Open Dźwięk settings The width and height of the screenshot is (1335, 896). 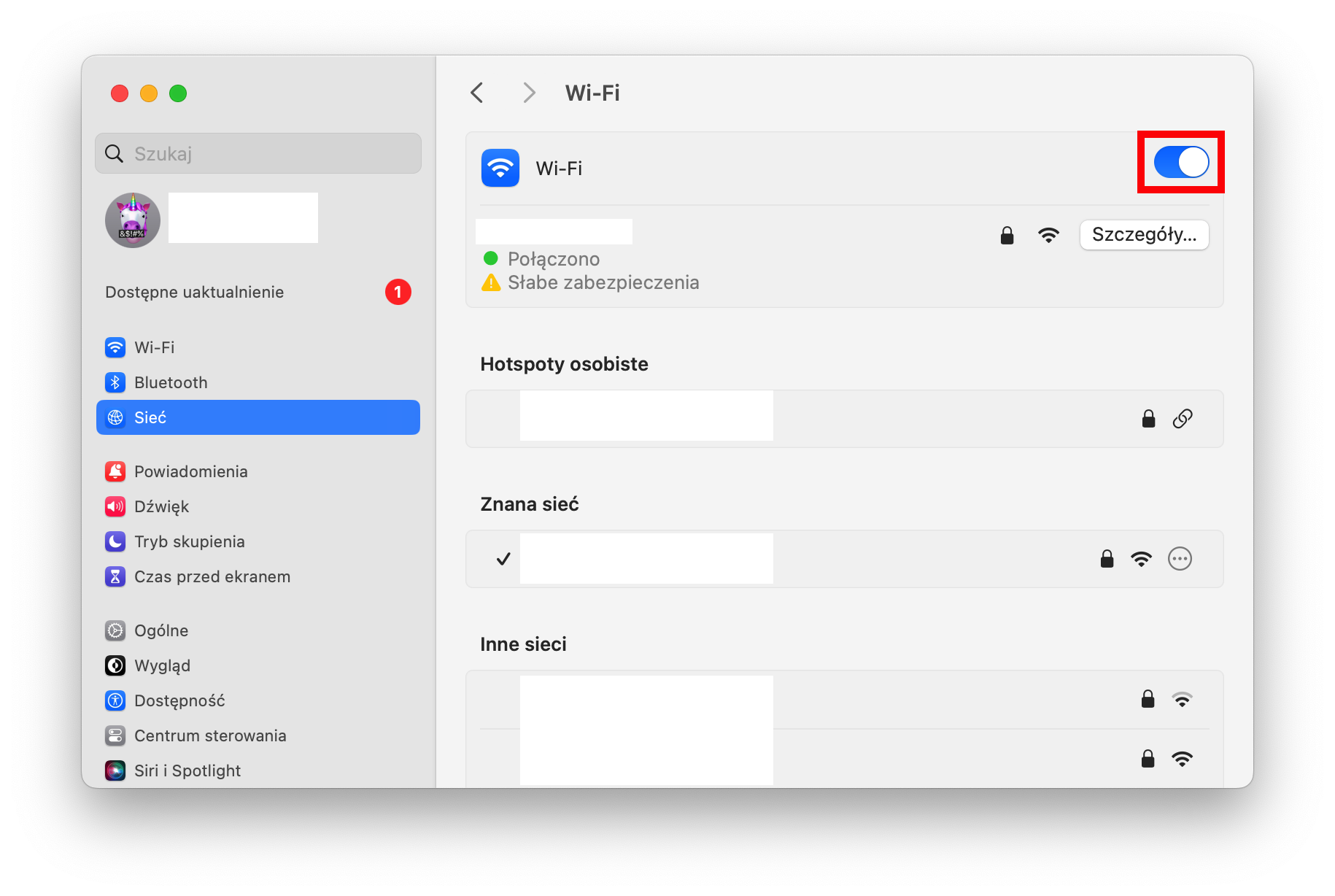[258, 506]
